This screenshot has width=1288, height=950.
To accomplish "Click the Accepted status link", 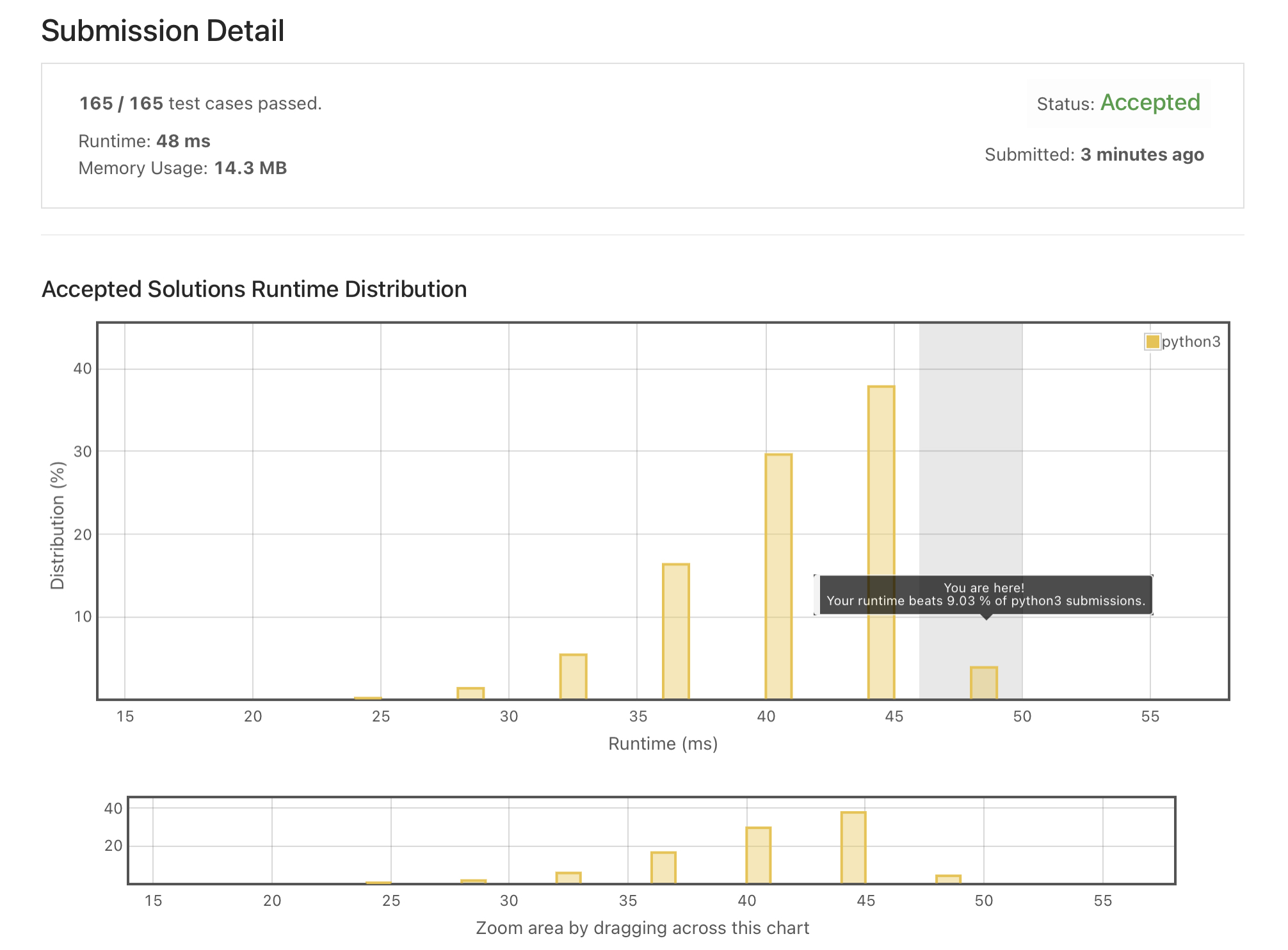I will click(1150, 103).
